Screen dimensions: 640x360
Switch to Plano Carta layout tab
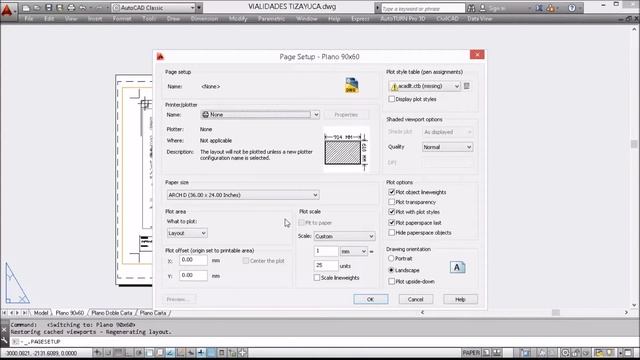(153, 313)
